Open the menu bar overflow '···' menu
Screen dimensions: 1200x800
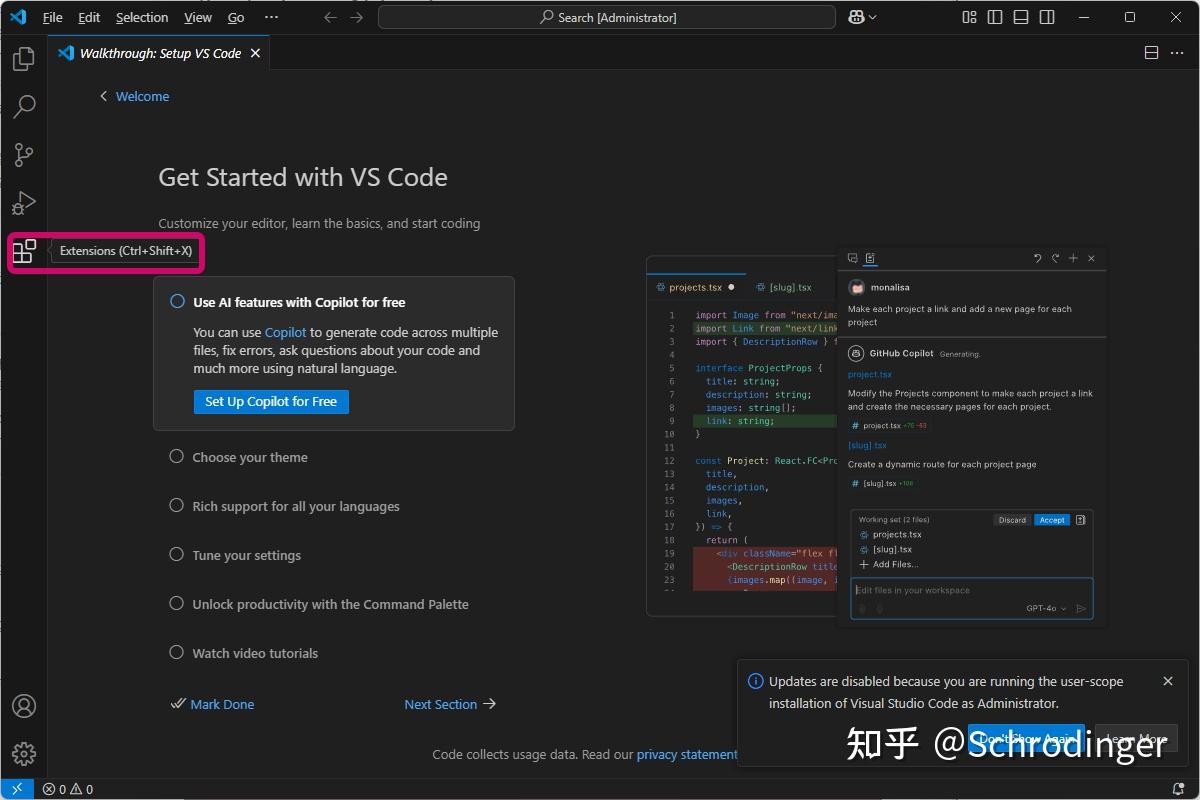coord(271,17)
